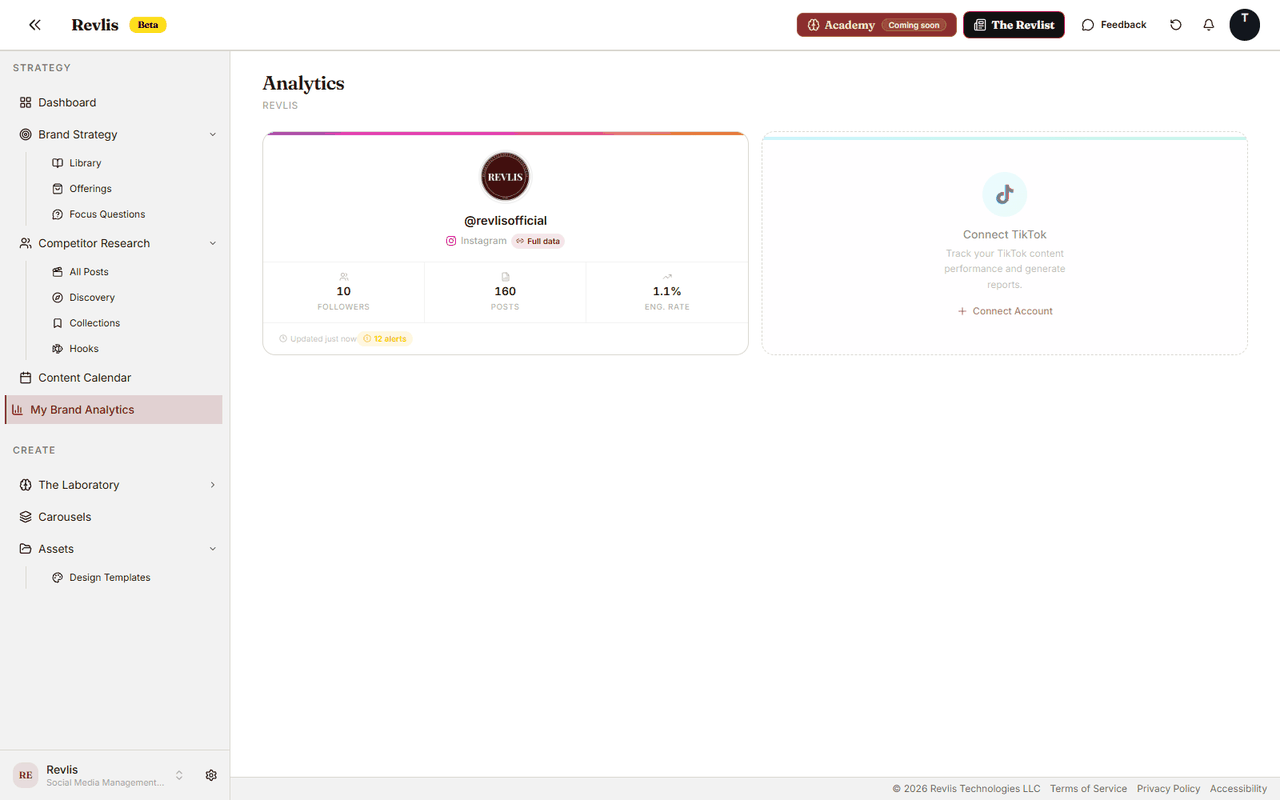
Task: Click the Brand Strategy target icon
Action: click(26, 134)
